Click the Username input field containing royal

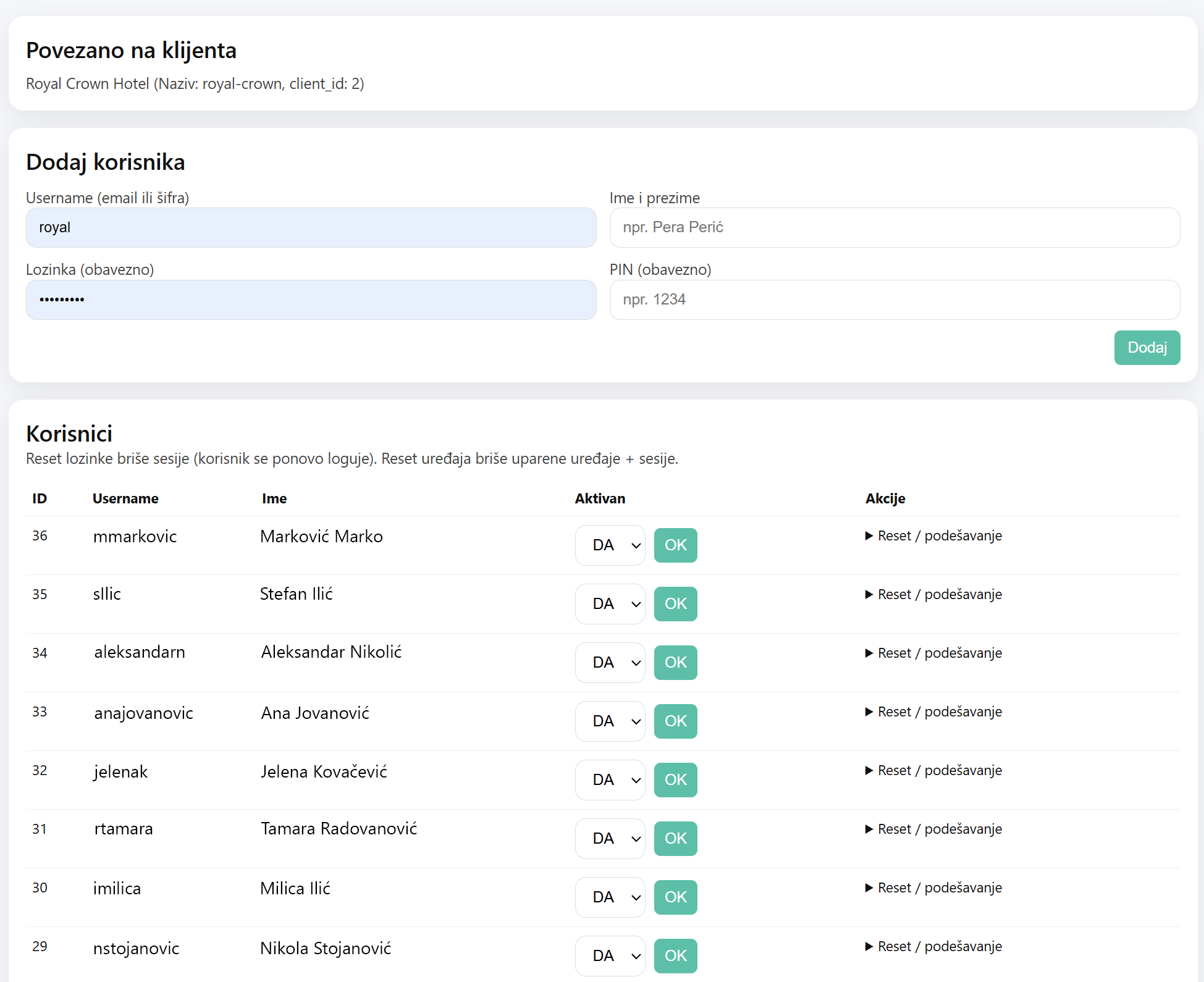point(311,227)
